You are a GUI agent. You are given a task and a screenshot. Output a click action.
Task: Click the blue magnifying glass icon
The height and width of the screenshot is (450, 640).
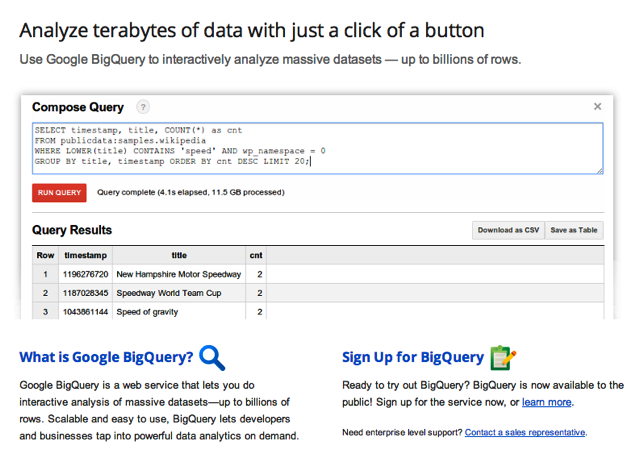tap(212, 358)
